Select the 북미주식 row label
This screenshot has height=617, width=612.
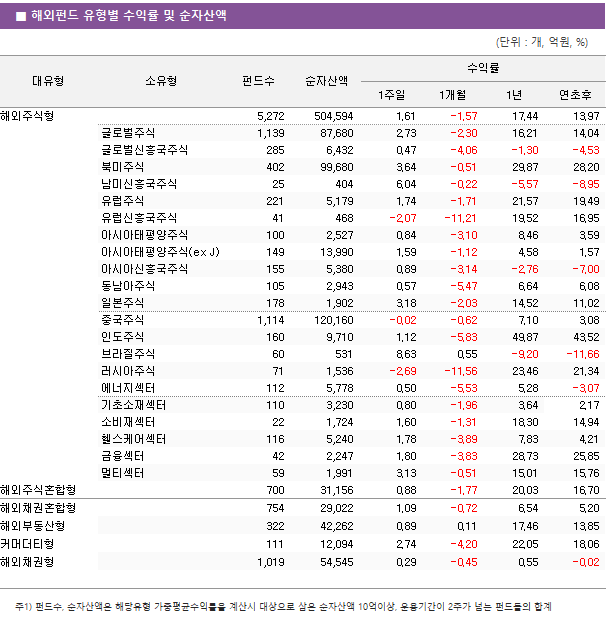pos(122,167)
